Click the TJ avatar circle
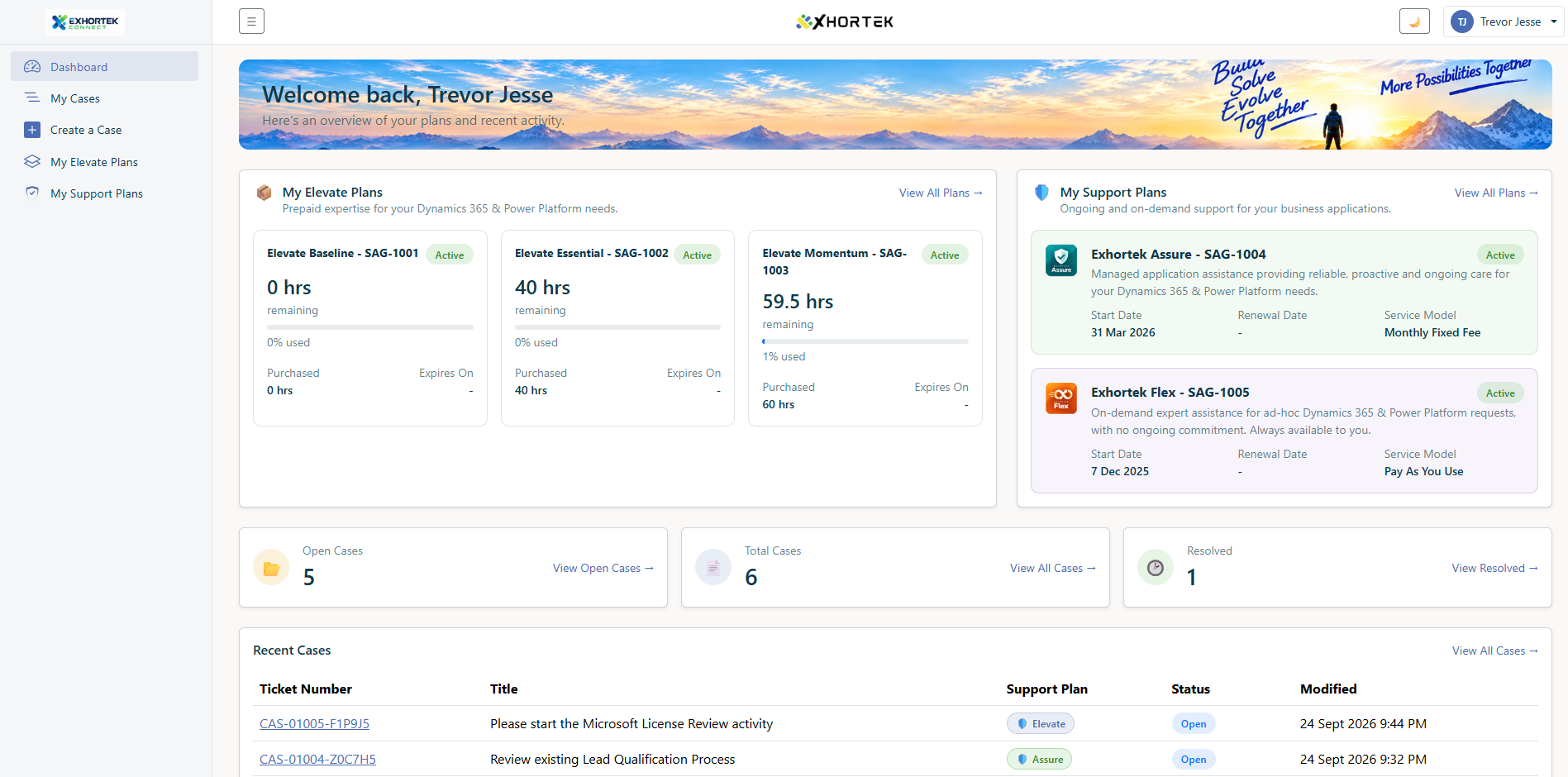The width and height of the screenshot is (1568, 777). [x=1462, y=22]
